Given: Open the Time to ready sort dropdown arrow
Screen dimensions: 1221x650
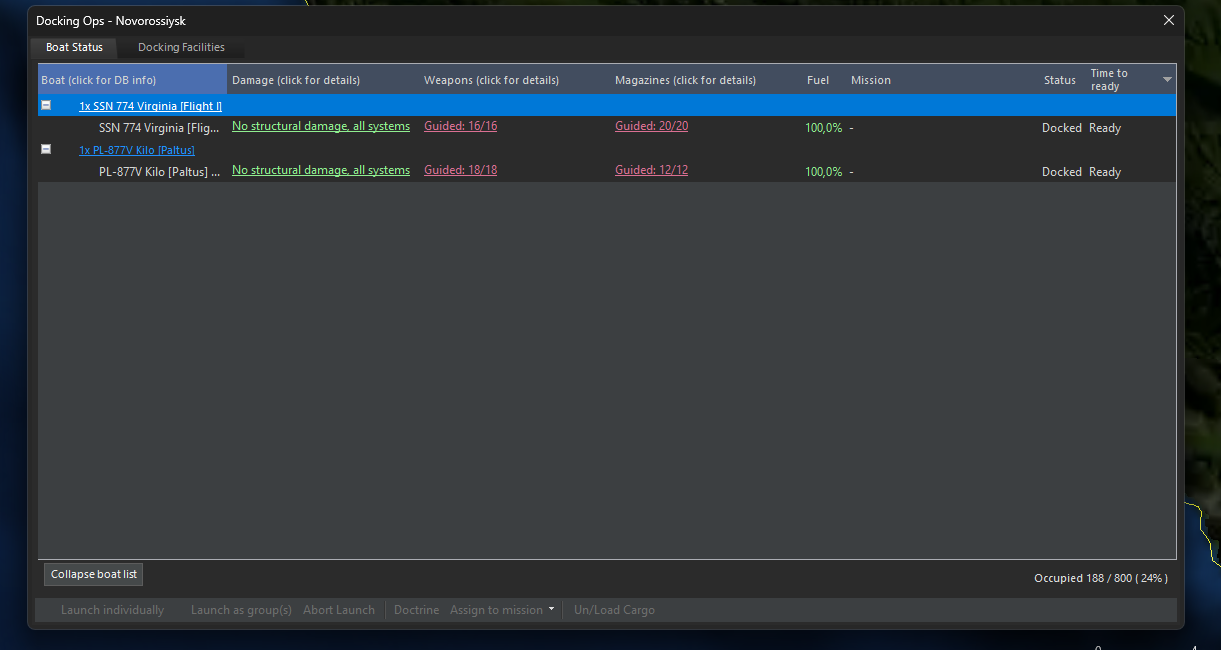Looking at the screenshot, I should coord(1166,79).
